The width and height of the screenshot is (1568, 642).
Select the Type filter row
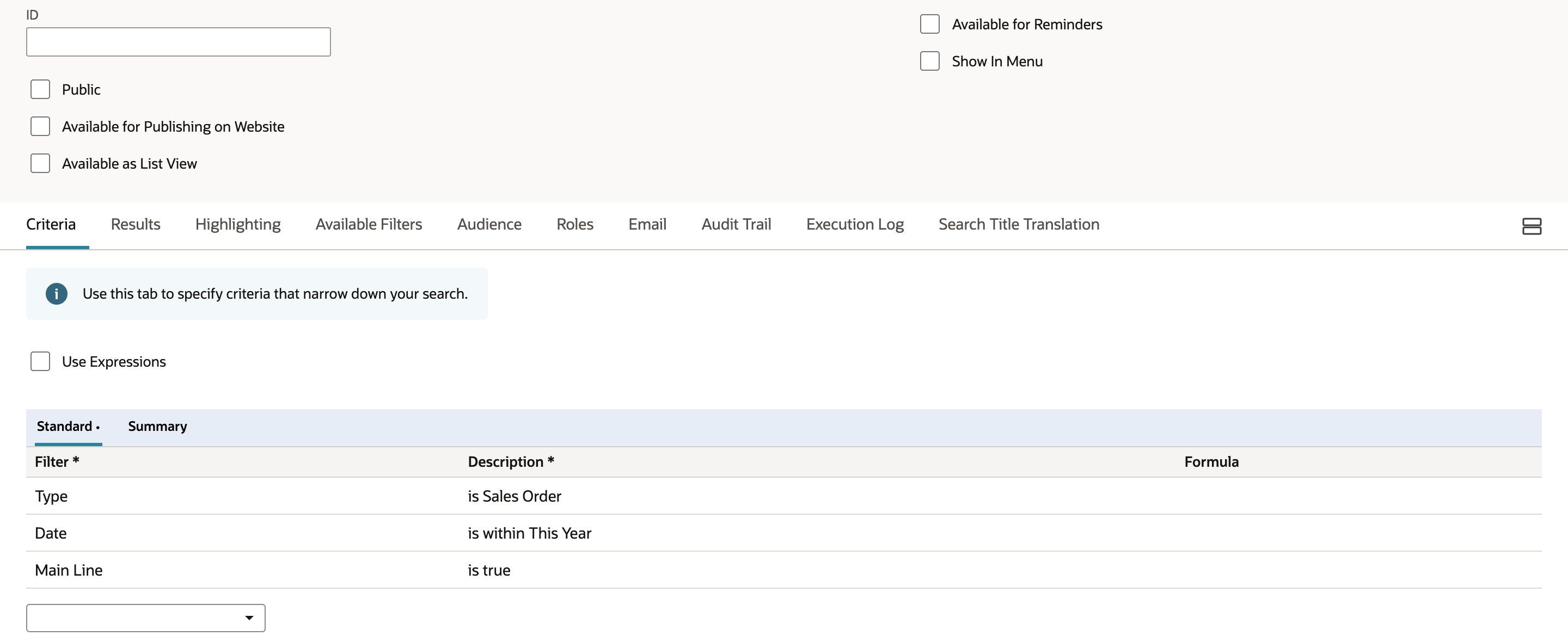pos(783,496)
